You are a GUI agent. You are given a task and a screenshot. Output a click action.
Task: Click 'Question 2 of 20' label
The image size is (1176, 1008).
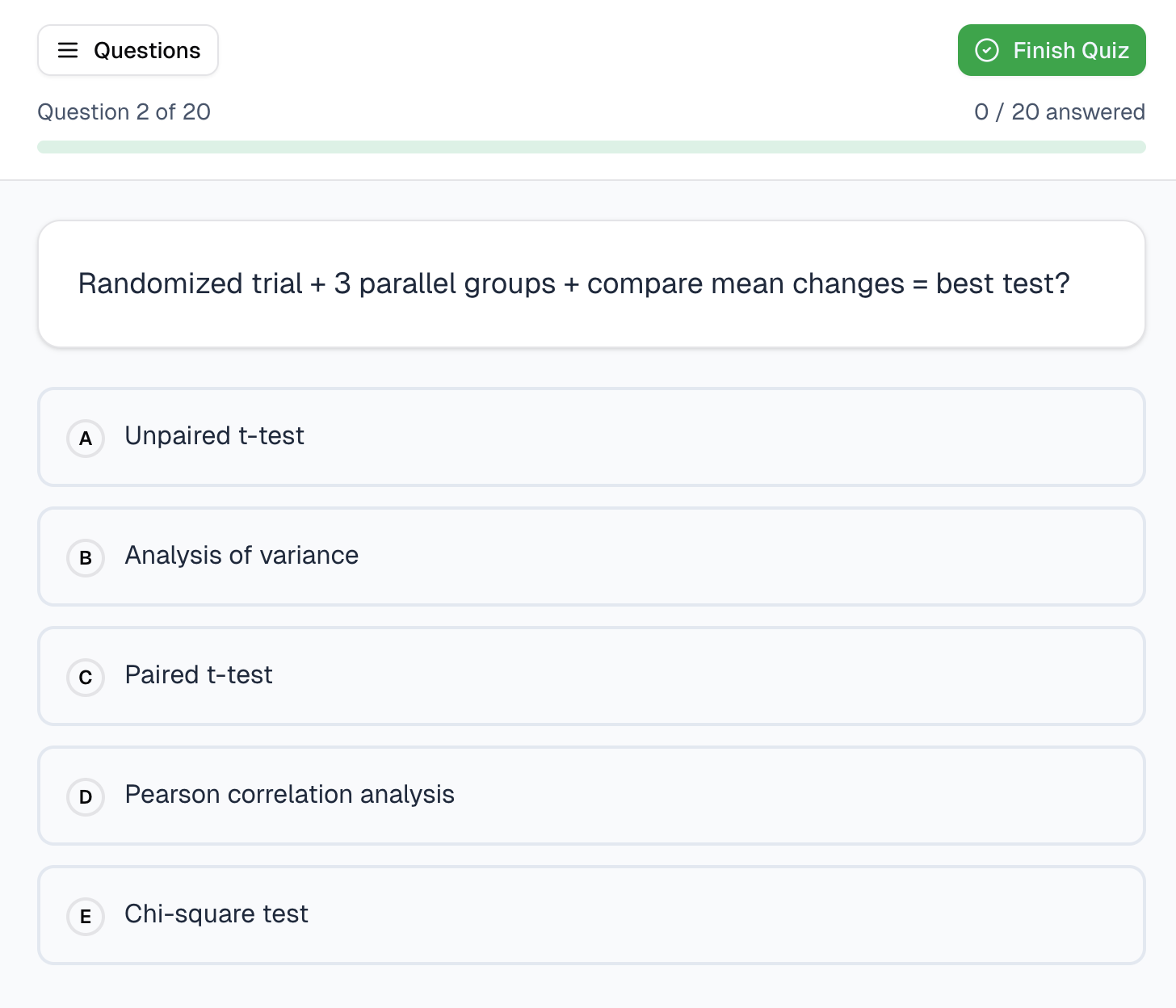[x=124, y=111]
